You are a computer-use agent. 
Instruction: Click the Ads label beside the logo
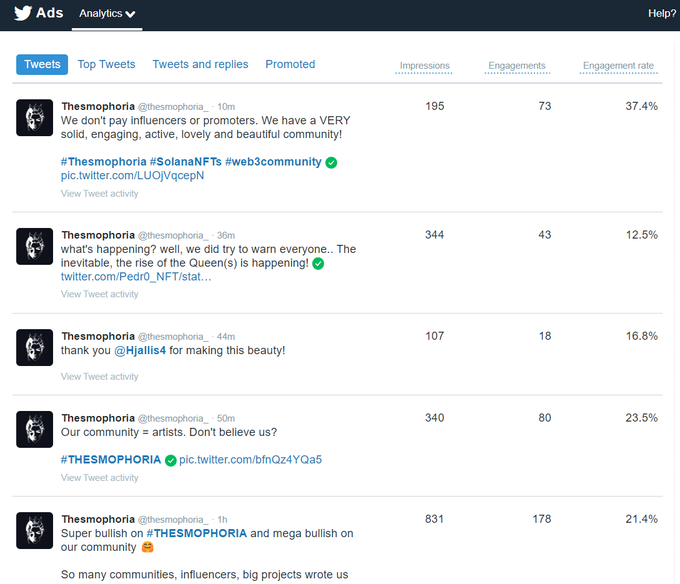tap(49, 13)
